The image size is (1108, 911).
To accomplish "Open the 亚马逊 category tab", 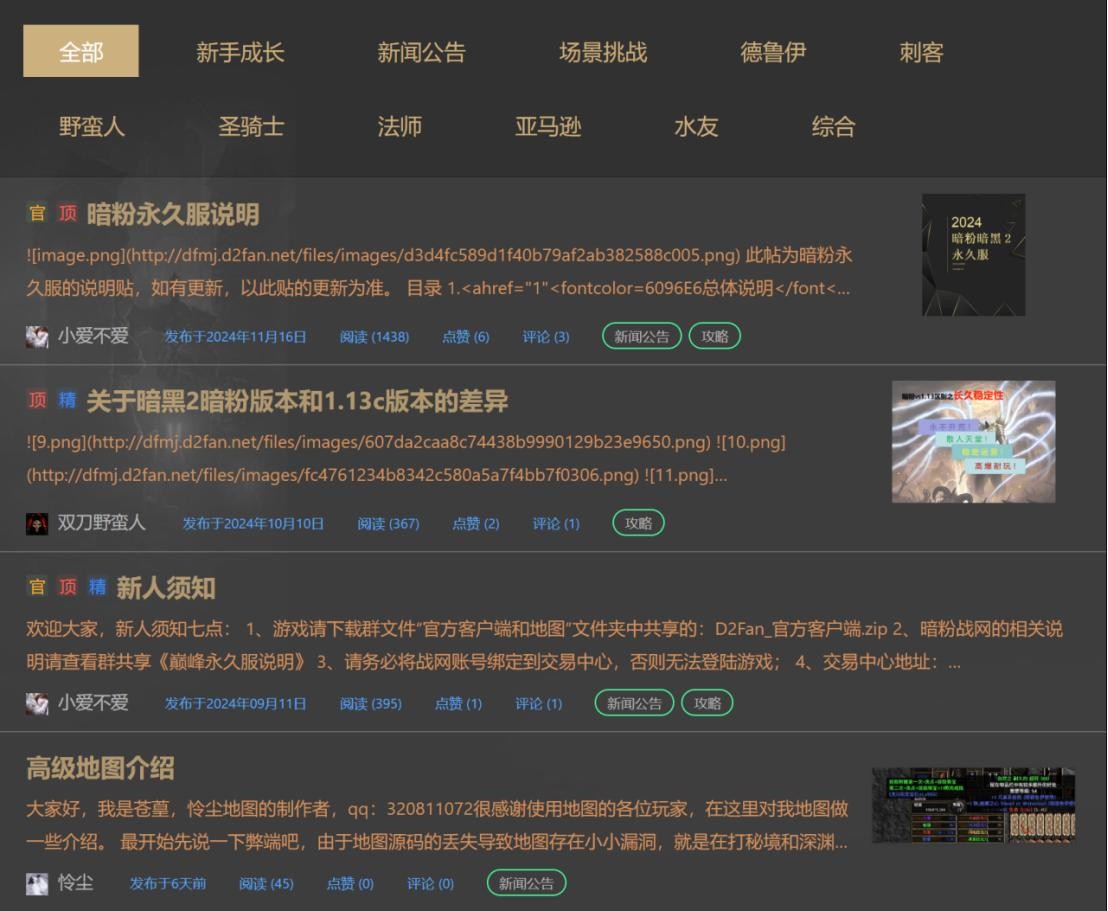I will click(x=548, y=126).
